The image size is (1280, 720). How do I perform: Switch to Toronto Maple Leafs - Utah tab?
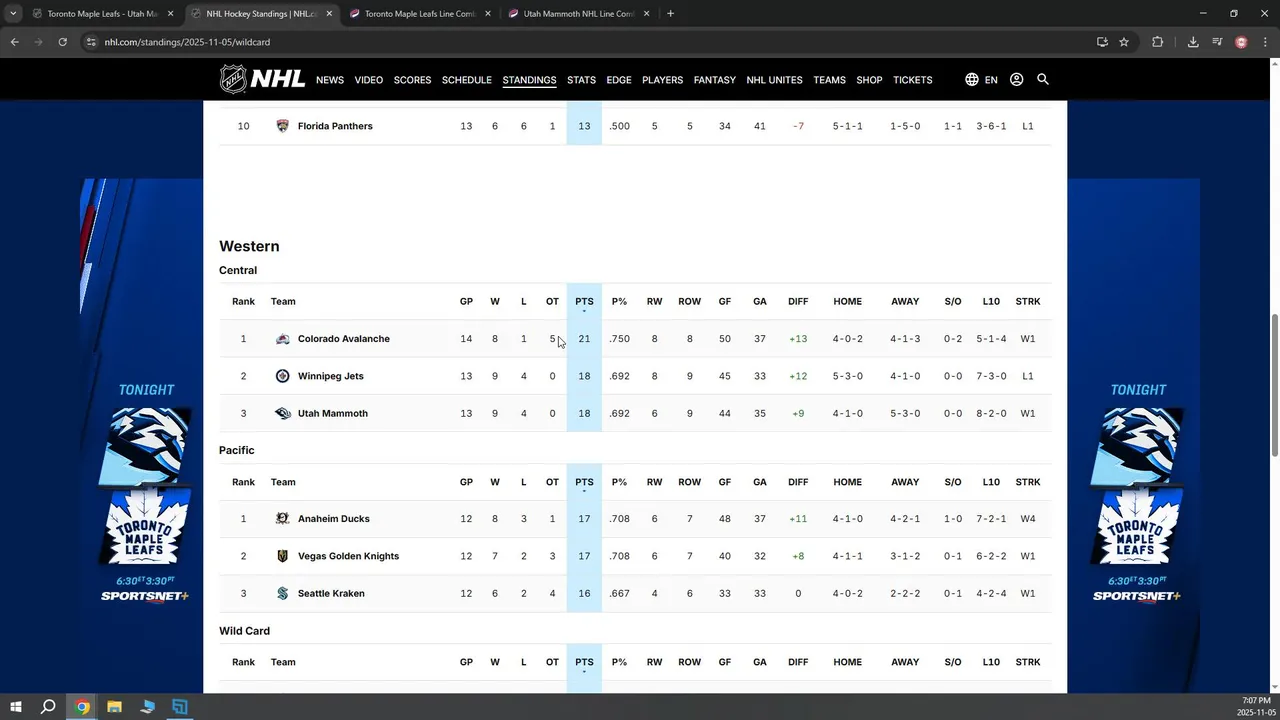103,14
